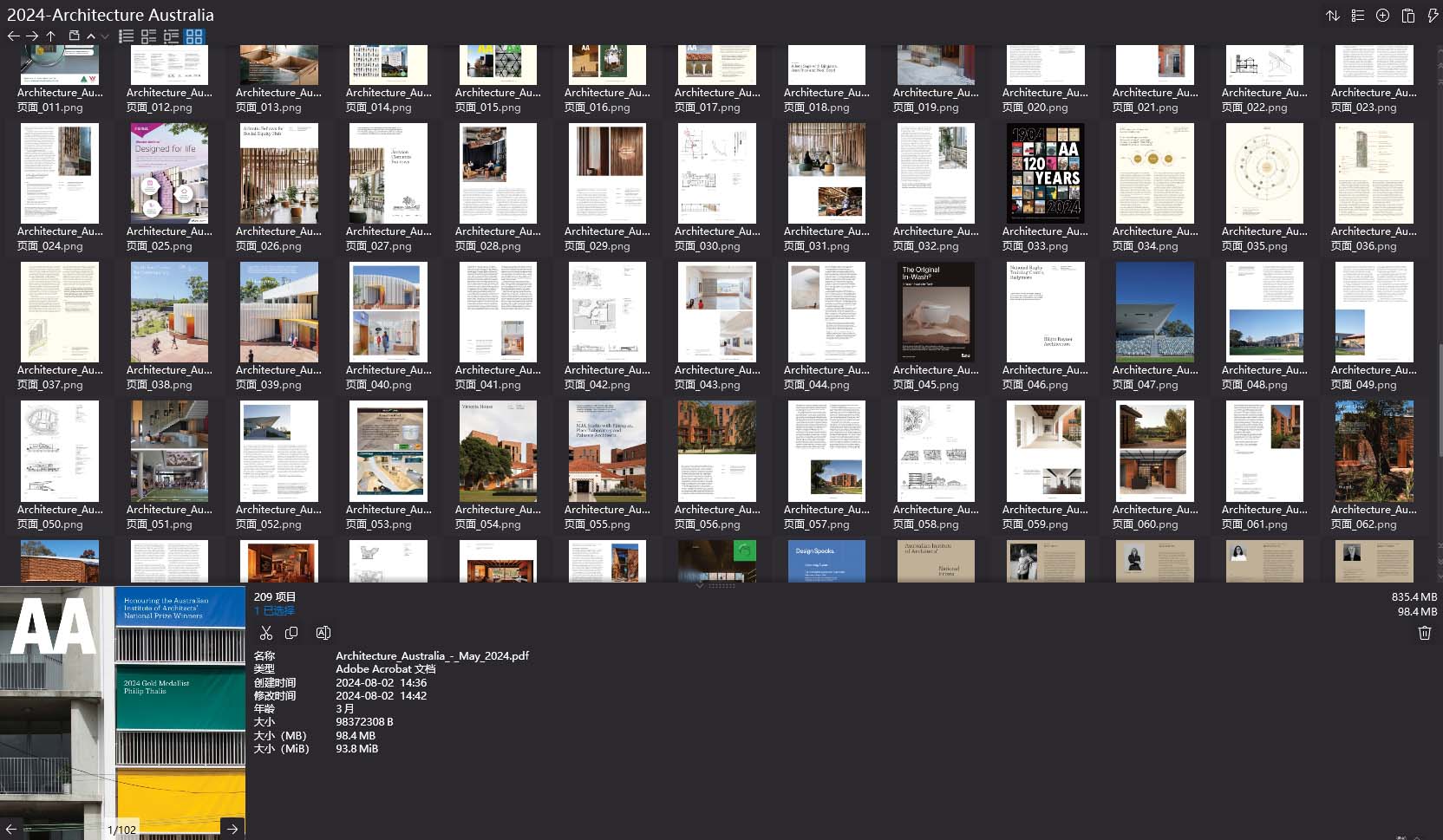
Task: Copy the selected file
Action: pos(292,634)
